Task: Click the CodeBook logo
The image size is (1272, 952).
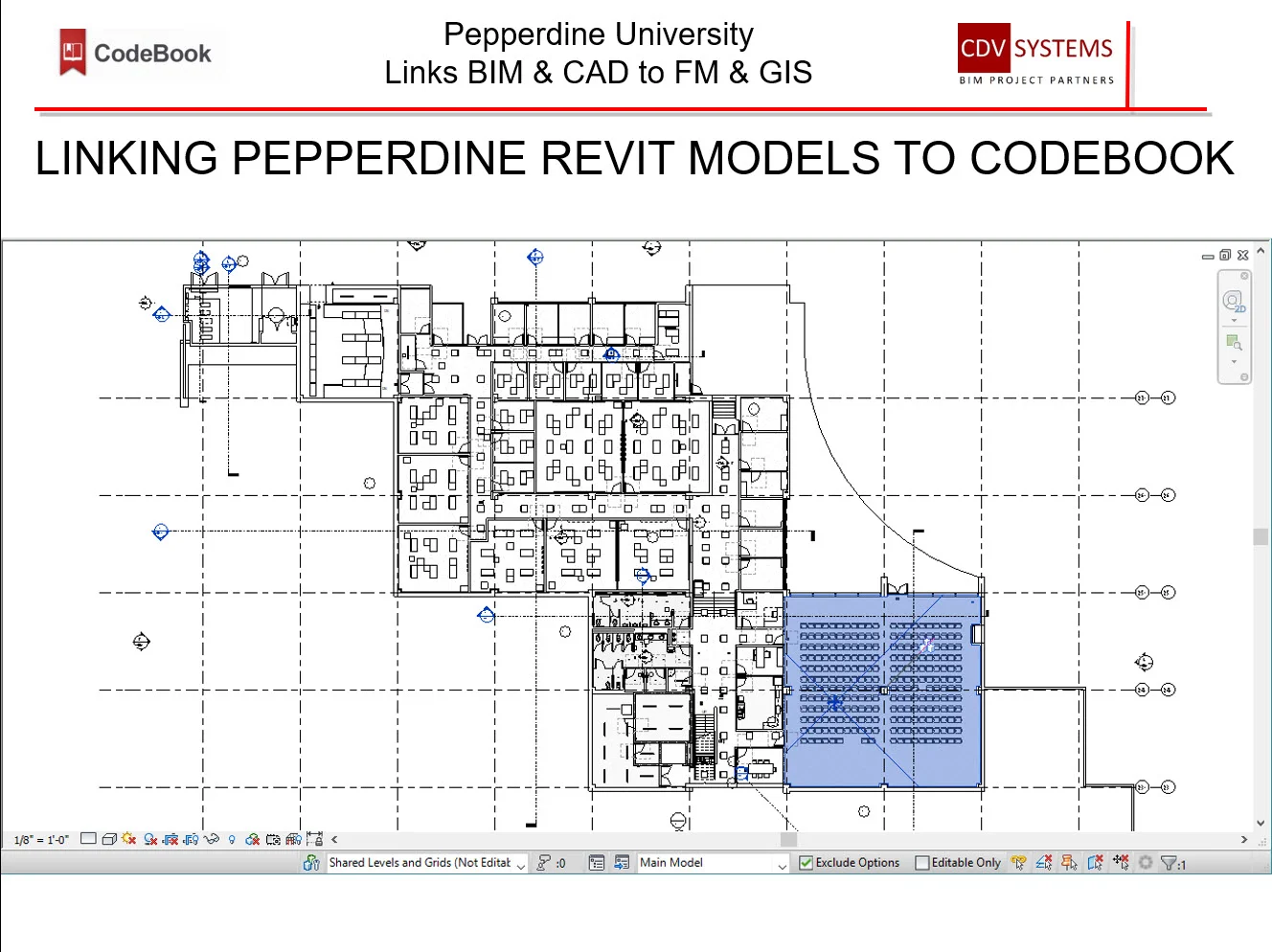Action: point(136,53)
